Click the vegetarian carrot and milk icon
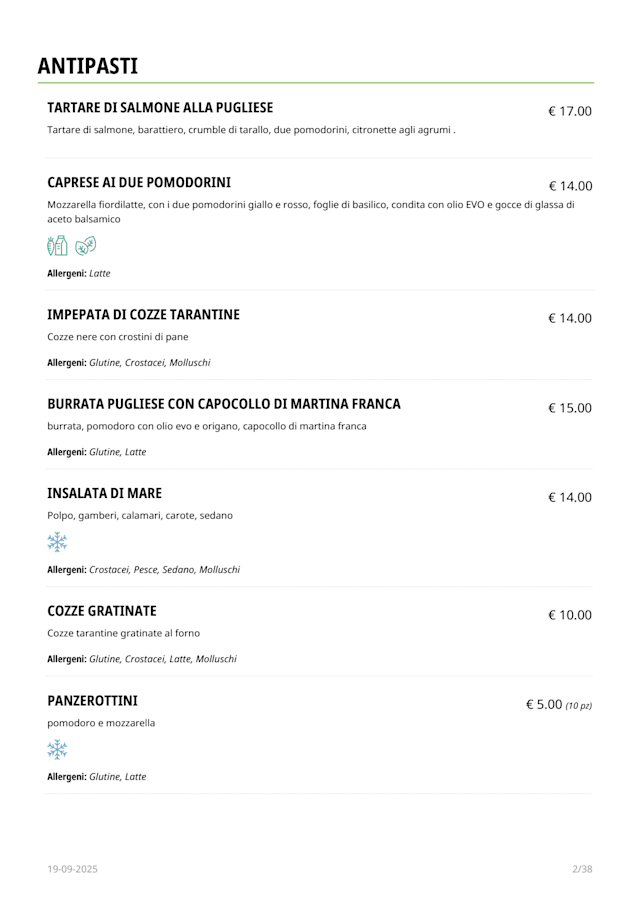640x905 pixels. click(57, 245)
